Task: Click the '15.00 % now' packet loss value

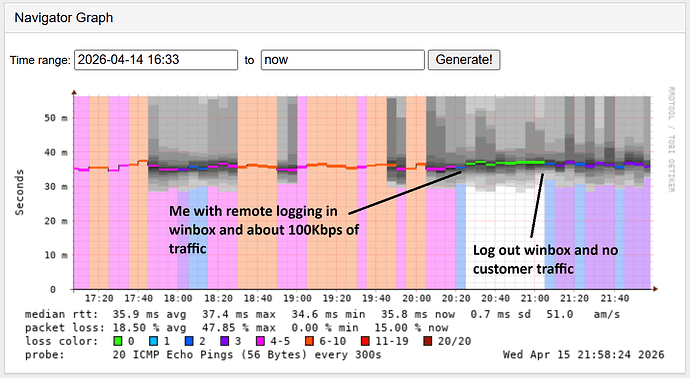Action: [411, 328]
